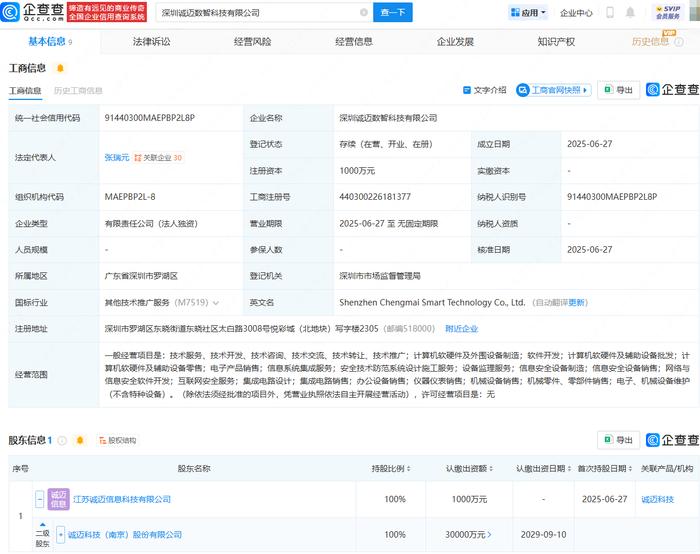Viewport: 700px width, 554px height.
Task: Switch to 知识产权 tab
Action: (x=556, y=42)
